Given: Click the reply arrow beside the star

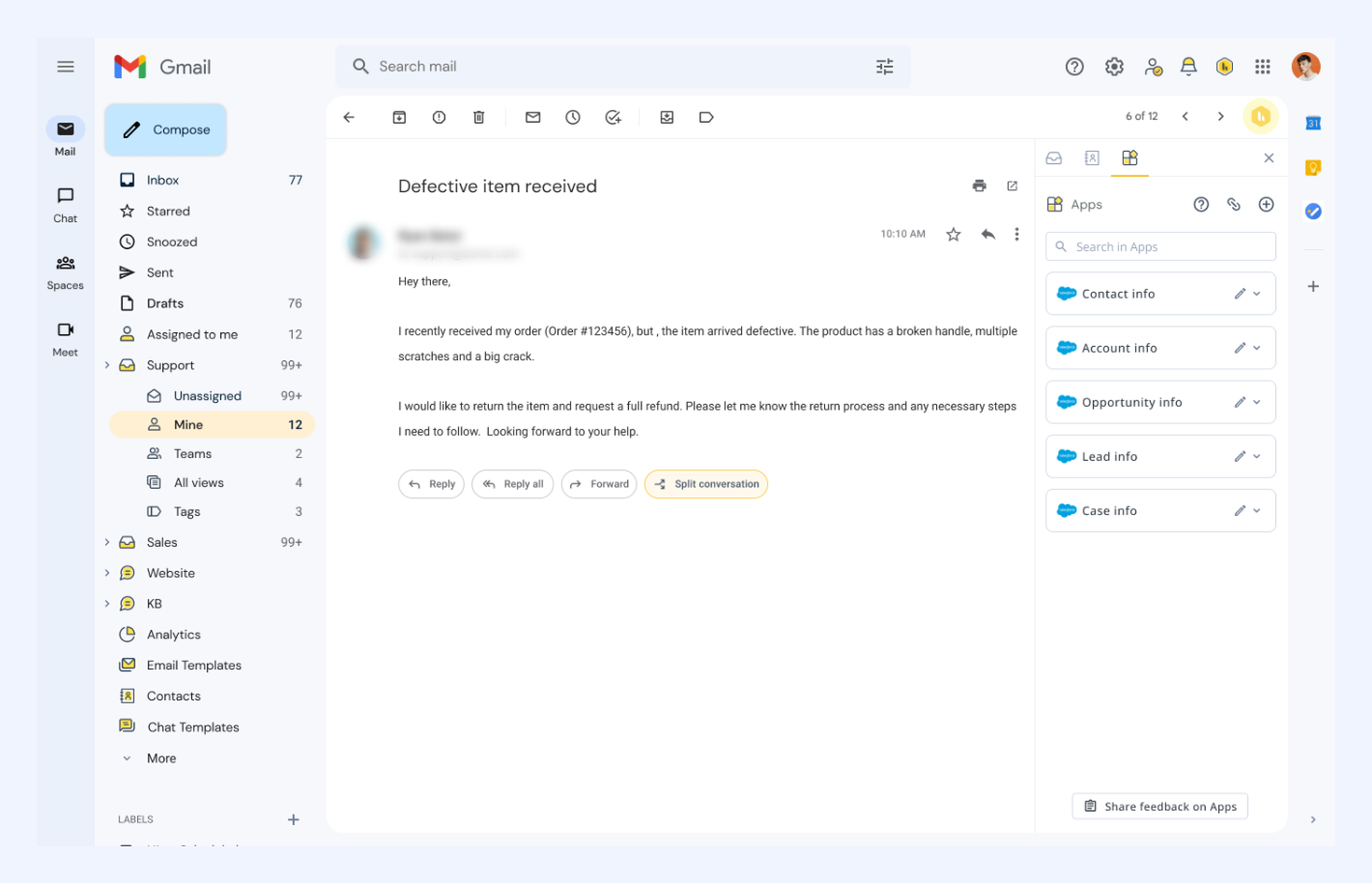Looking at the screenshot, I should pyautogui.click(x=987, y=234).
